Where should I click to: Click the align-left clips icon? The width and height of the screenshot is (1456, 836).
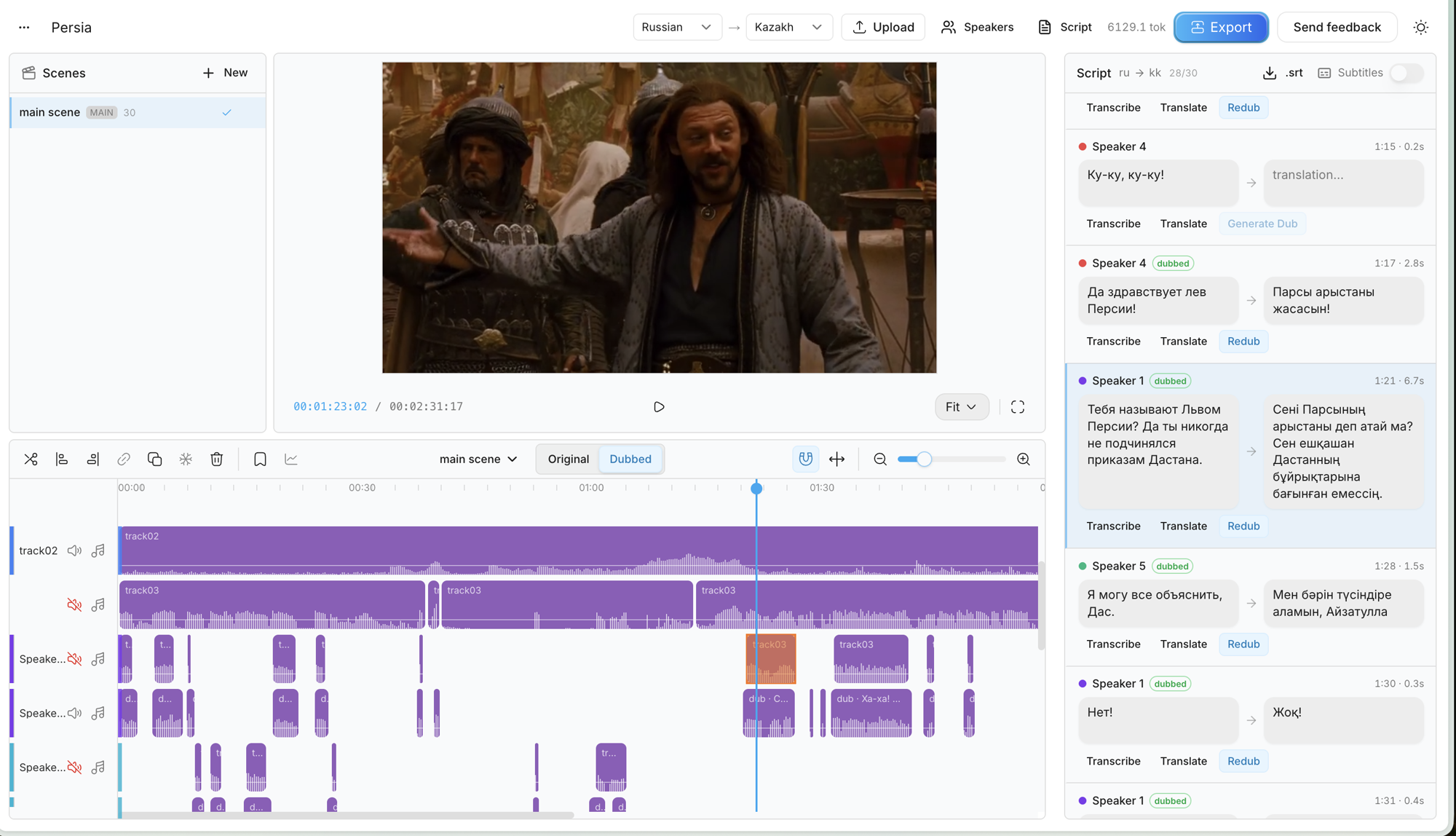tap(62, 459)
